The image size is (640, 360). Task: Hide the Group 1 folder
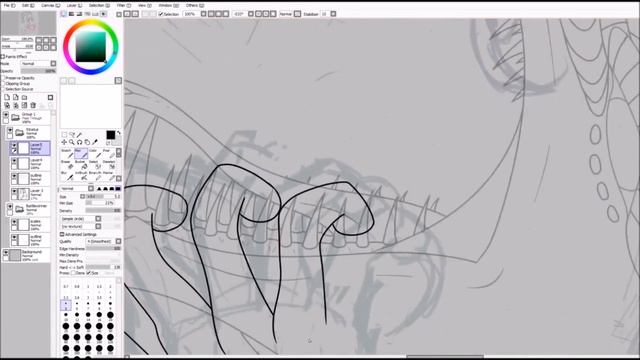tap(6, 115)
